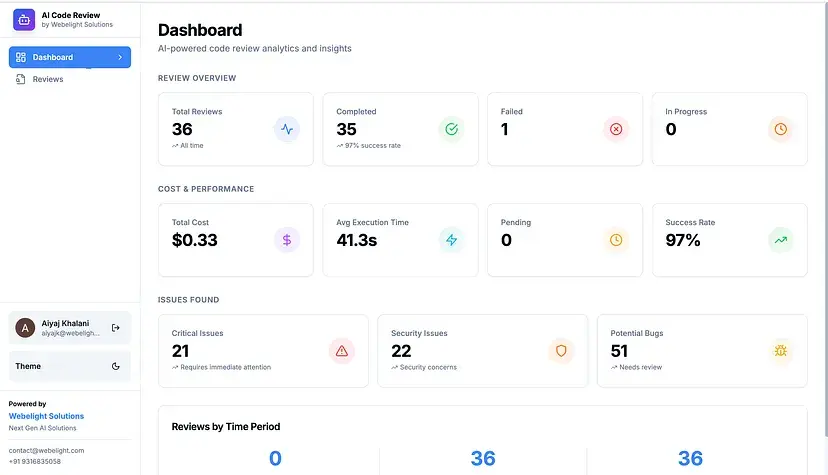This screenshot has height=475, width=828.
Task: Click the Potential Bugs bug icon
Action: [780, 351]
